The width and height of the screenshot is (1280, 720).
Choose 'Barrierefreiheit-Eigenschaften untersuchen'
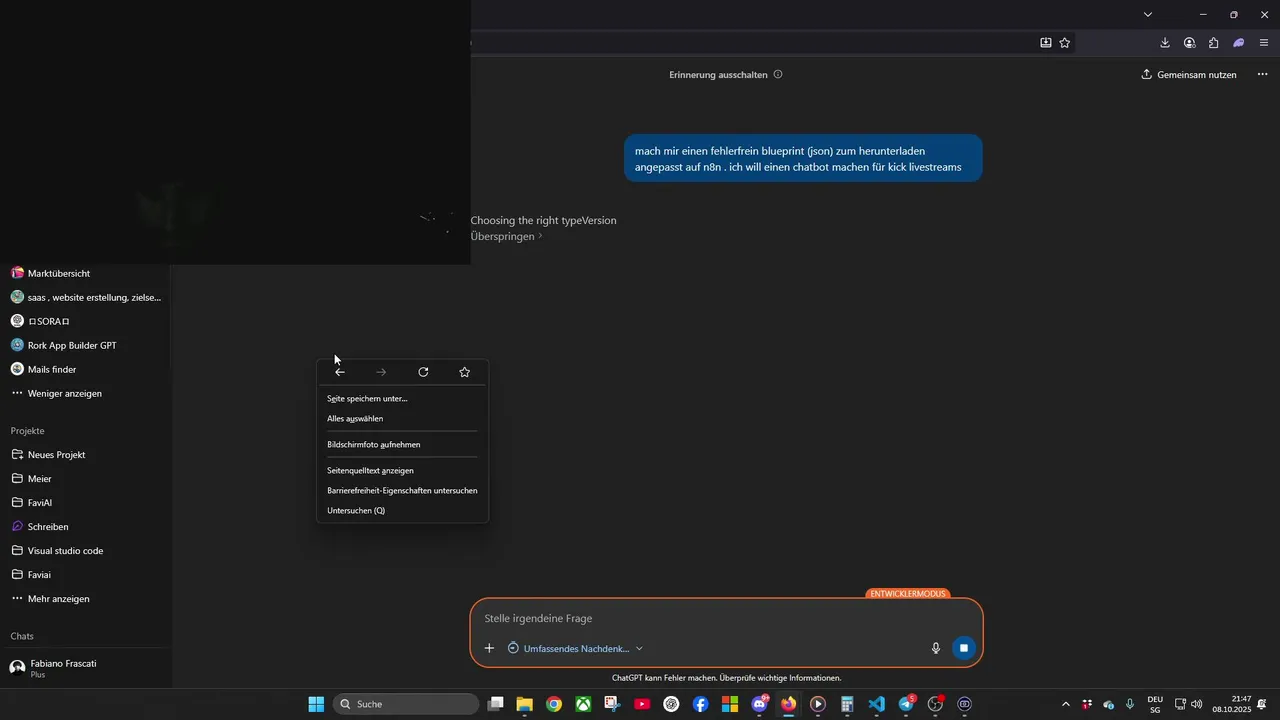(x=402, y=491)
